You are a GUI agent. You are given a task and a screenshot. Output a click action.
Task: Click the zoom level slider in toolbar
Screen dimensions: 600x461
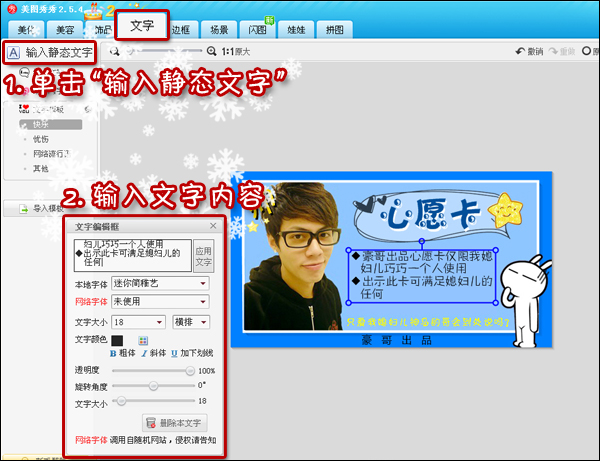[165, 51]
